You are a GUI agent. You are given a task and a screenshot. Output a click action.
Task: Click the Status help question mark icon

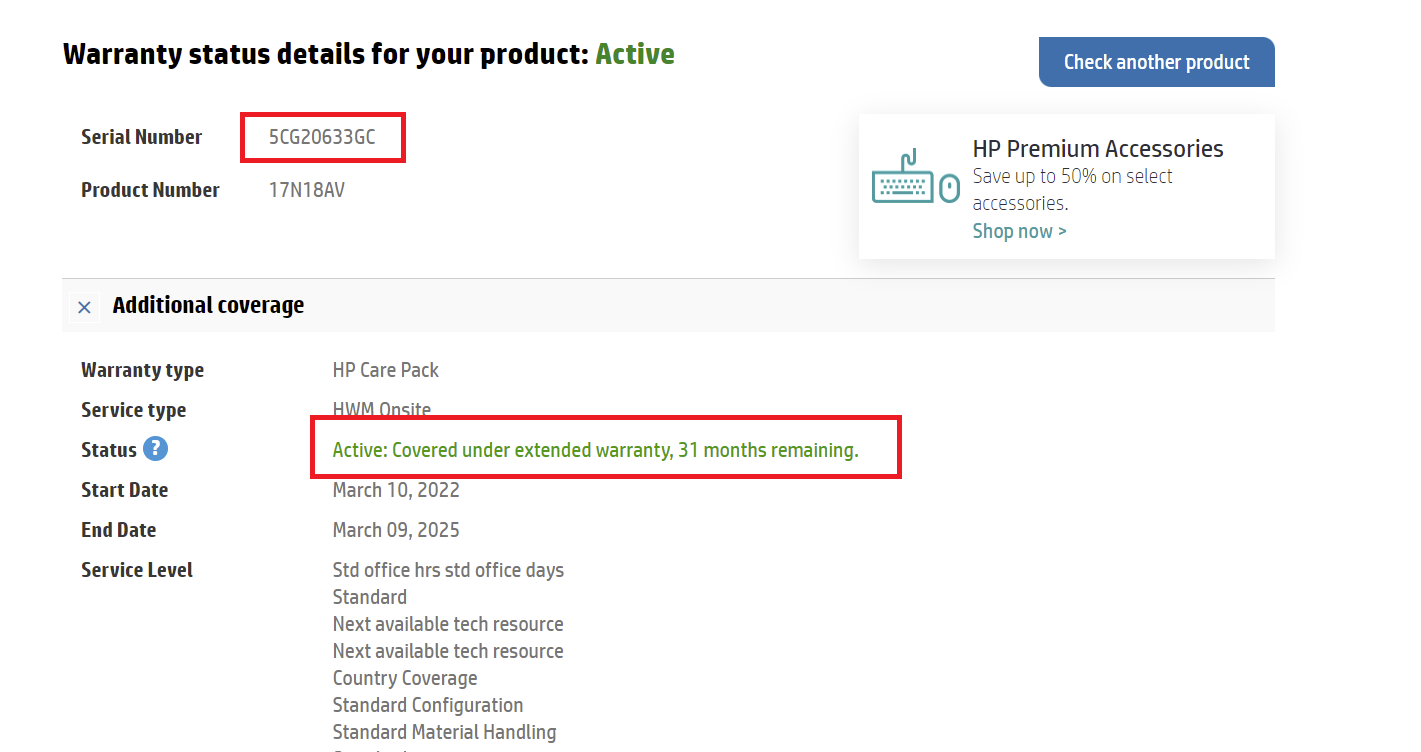[x=155, y=449]
